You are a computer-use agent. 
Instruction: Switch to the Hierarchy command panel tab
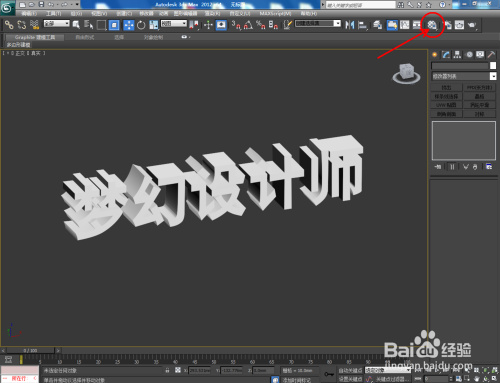457,55
